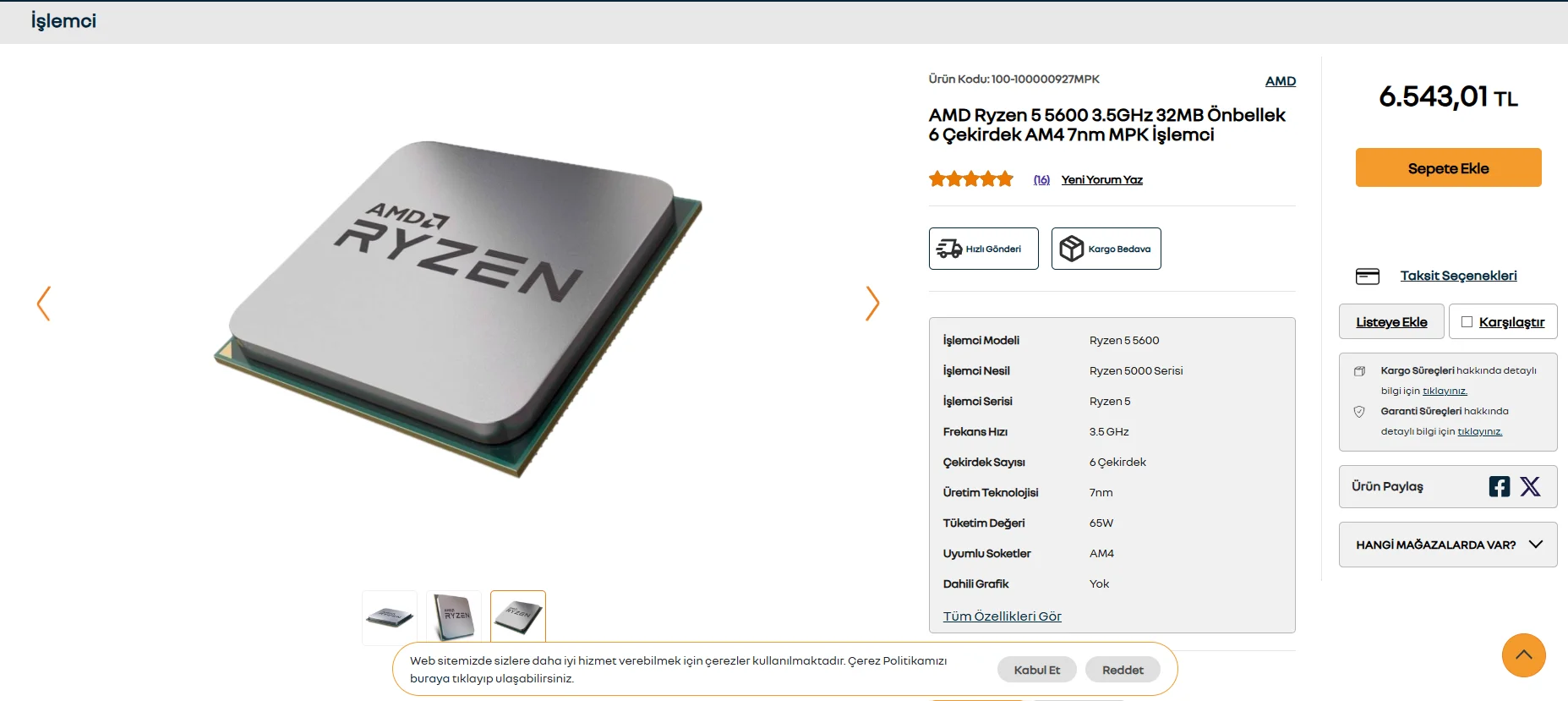Click the Facebook share icon
This screenshot has height=701, width=1568.
1500,486
